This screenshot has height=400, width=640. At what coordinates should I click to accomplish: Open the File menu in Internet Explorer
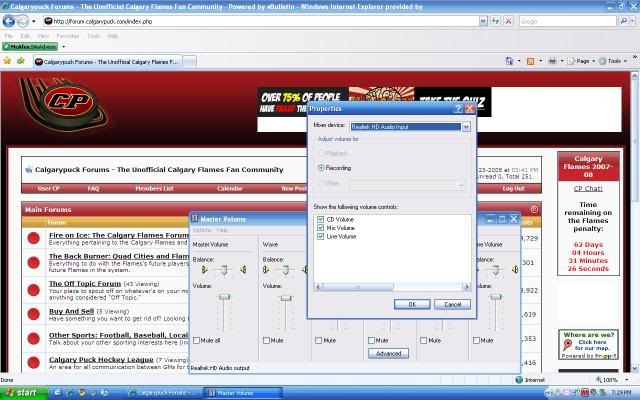[9, 36]
